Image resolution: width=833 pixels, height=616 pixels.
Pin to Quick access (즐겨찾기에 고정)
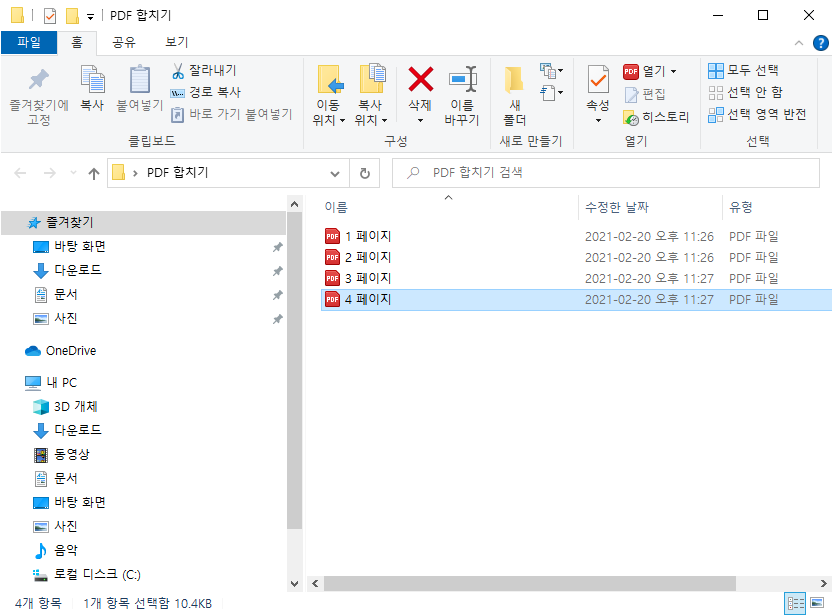[x=39, y=95]
